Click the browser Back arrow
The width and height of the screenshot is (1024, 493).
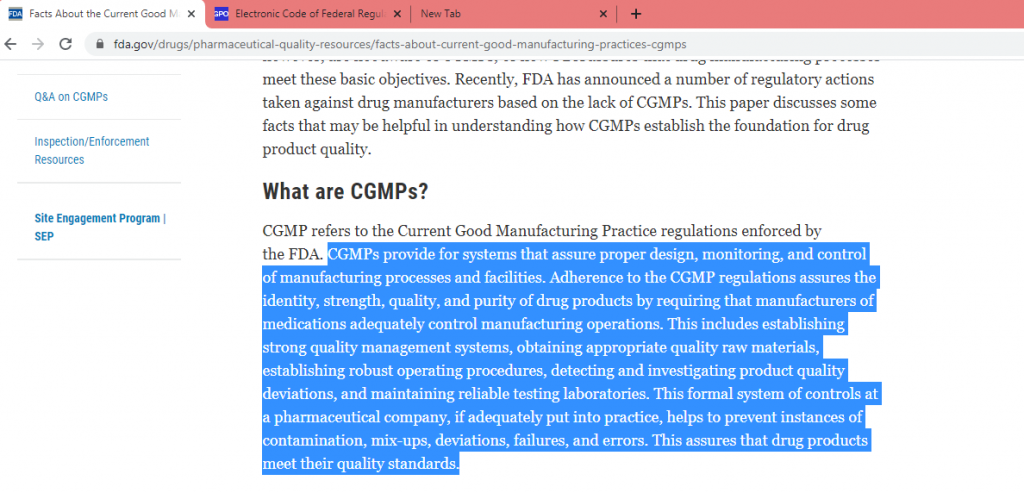[10, 44]
